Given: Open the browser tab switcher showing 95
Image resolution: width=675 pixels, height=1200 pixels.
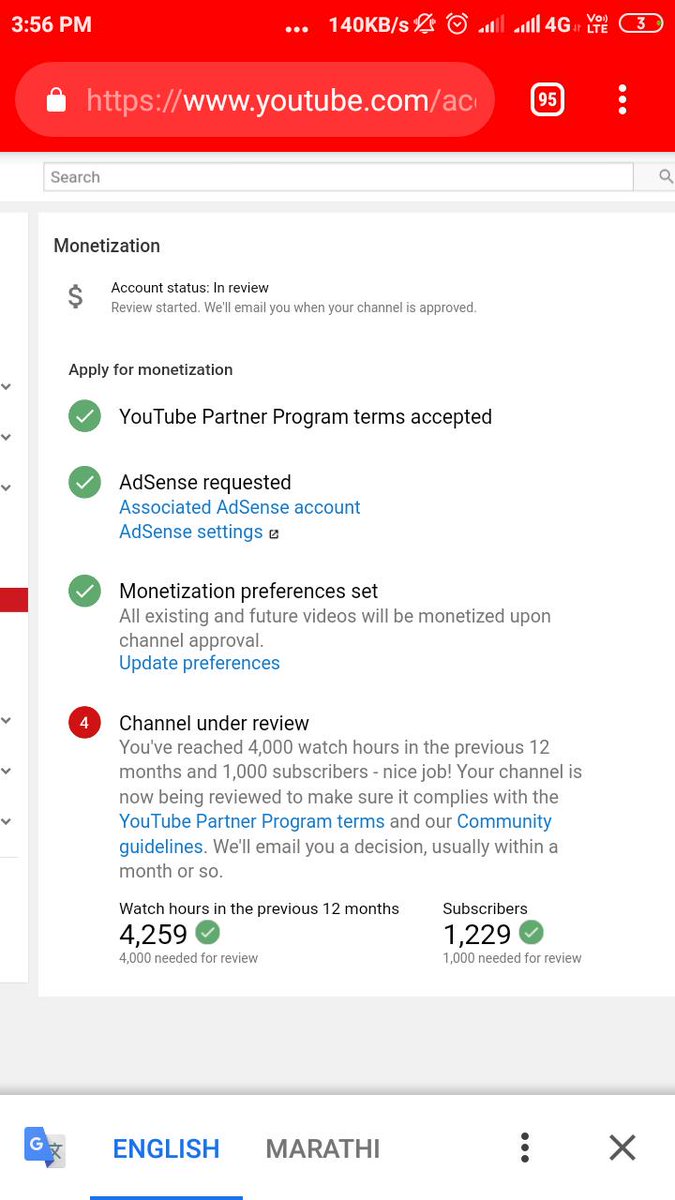Looking at the screenshot, I should point(547,99).
